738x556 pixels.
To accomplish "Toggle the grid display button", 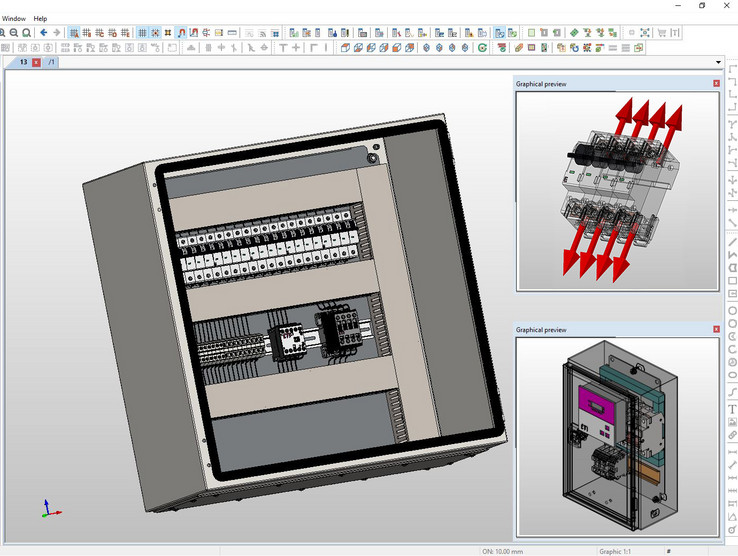I will [142, 32].
